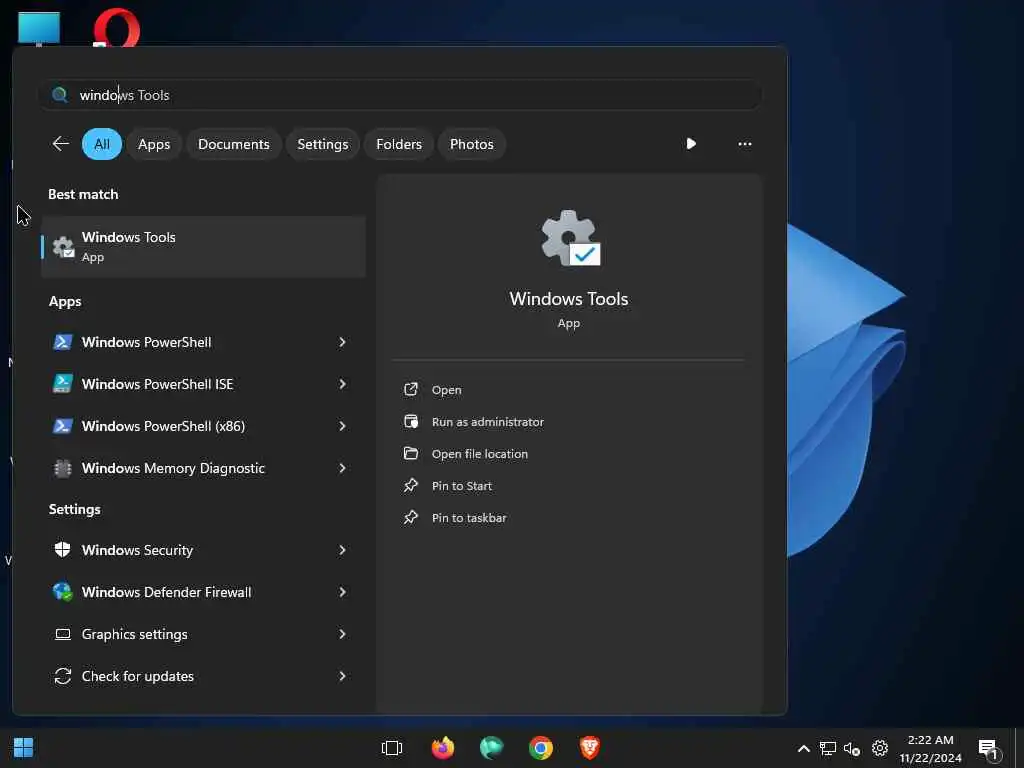Click the Graphics settings monitor icon
The image size is (1024, 768).
63,634
